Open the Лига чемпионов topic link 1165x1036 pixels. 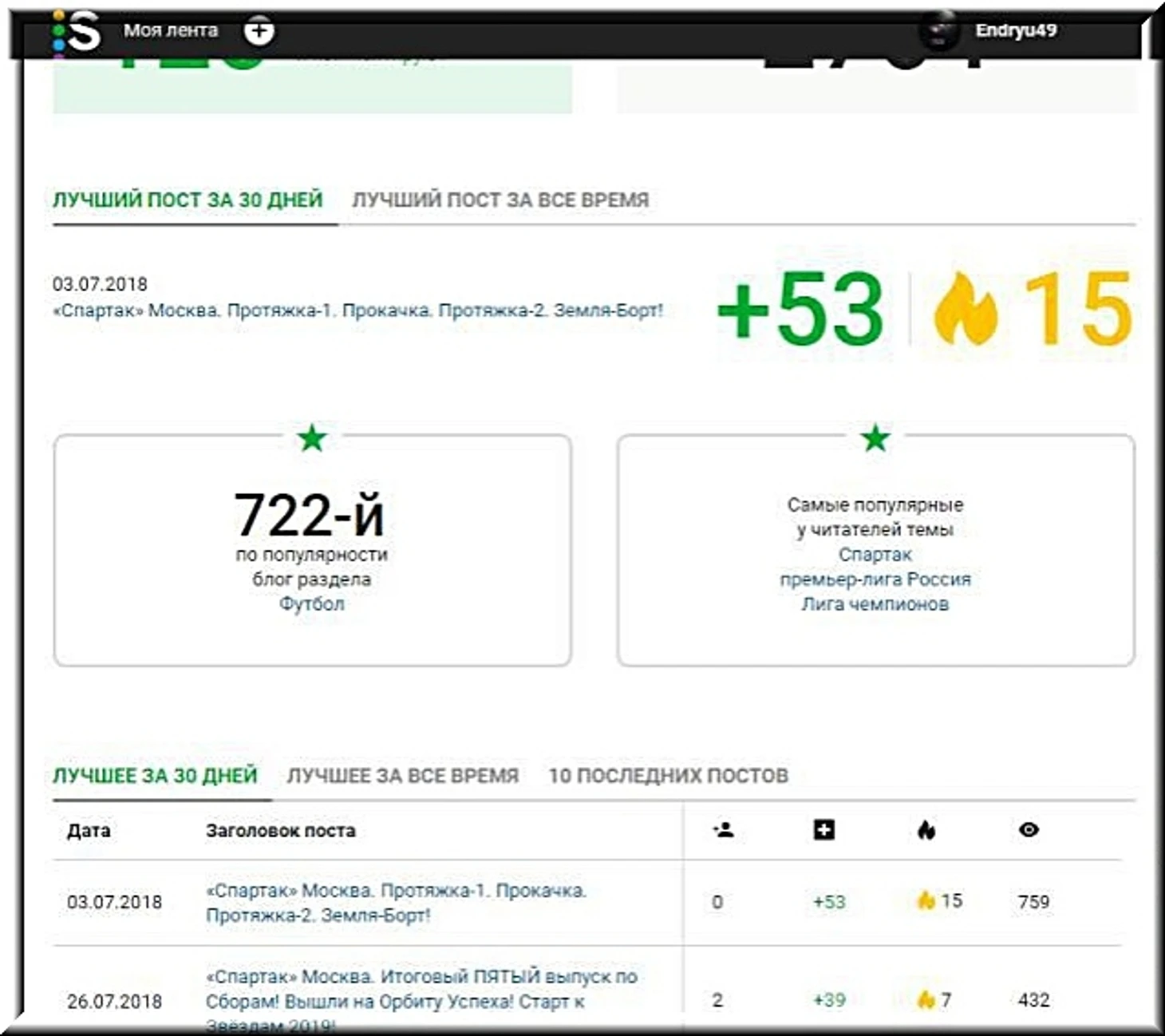click(875, 603)
